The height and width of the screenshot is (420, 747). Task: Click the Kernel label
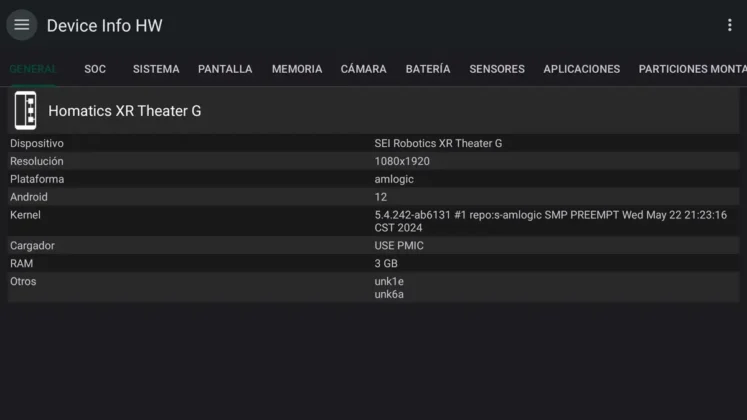pos(25,215)
